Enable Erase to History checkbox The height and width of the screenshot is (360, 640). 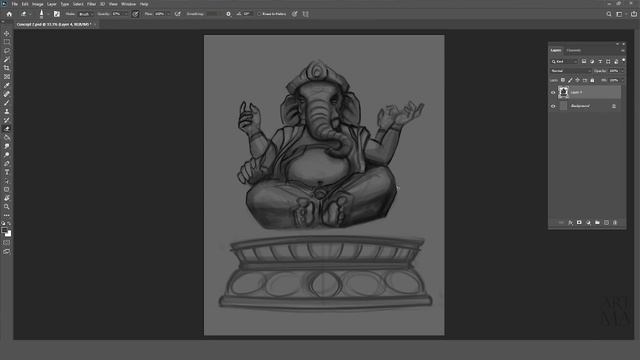coord(259,14)
